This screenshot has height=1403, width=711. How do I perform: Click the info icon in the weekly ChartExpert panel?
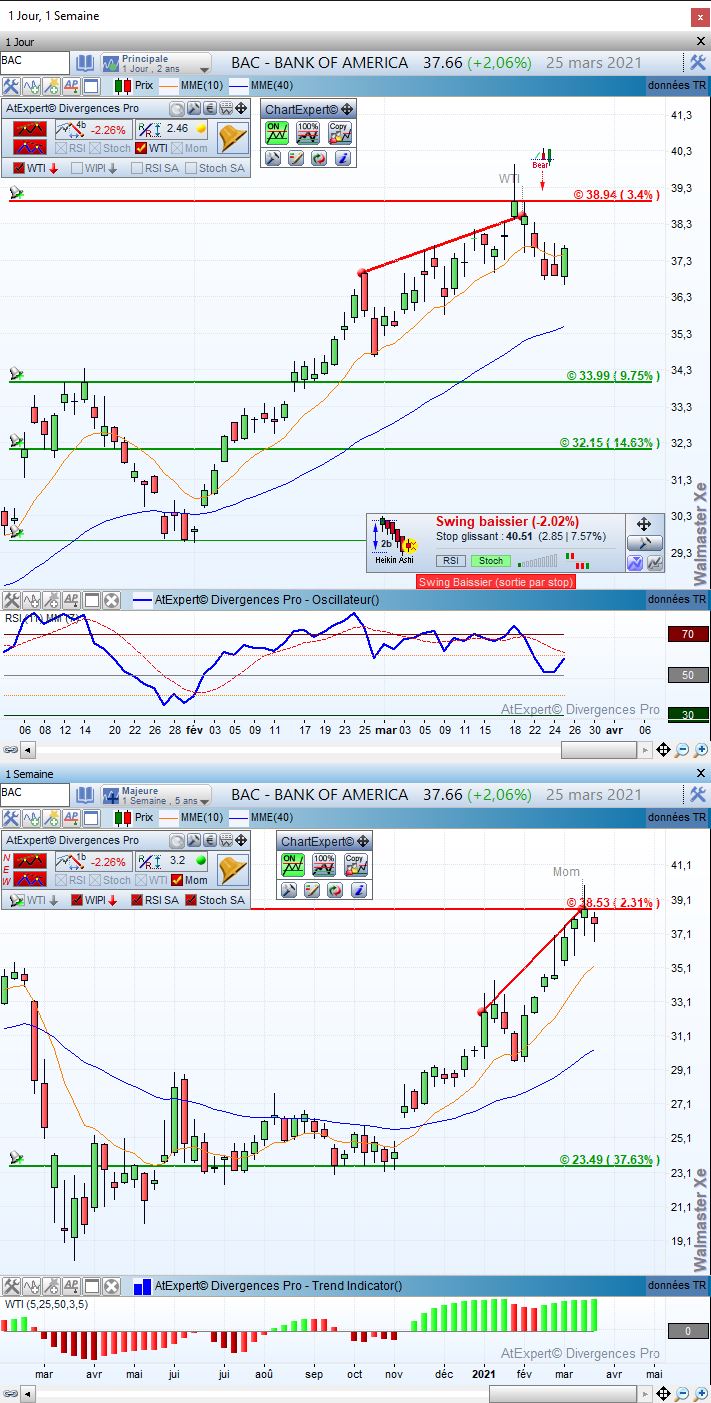(x=358, y=890)
